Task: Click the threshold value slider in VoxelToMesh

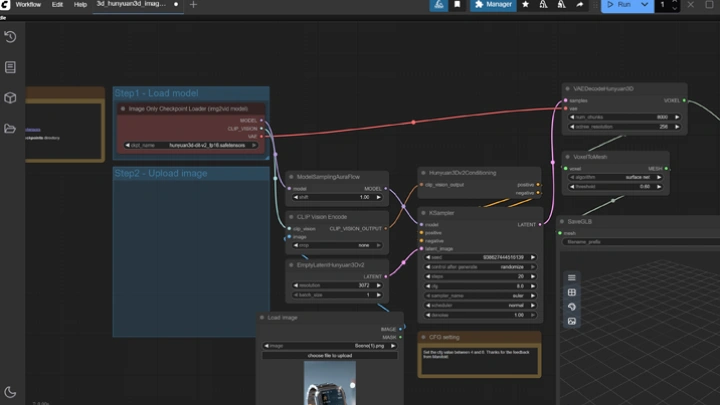Action: click(x=615, y=187)
